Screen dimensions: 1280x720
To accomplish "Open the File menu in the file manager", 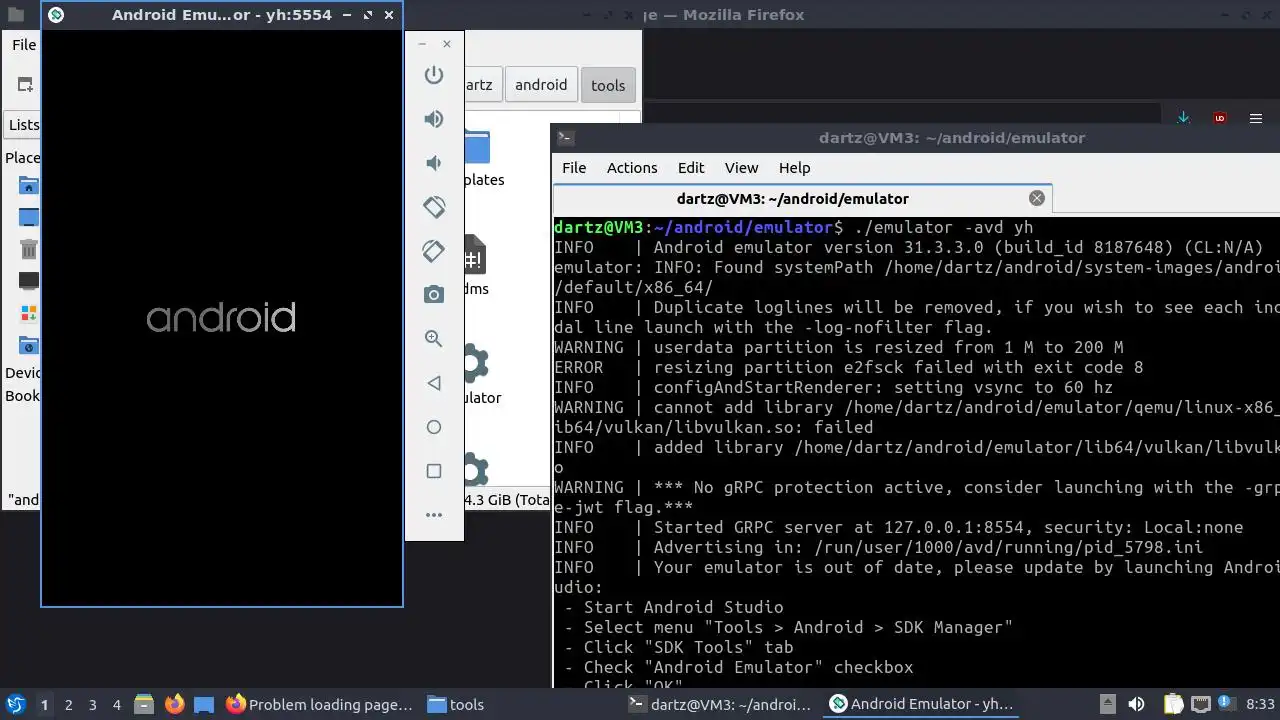I will point(24,44).
